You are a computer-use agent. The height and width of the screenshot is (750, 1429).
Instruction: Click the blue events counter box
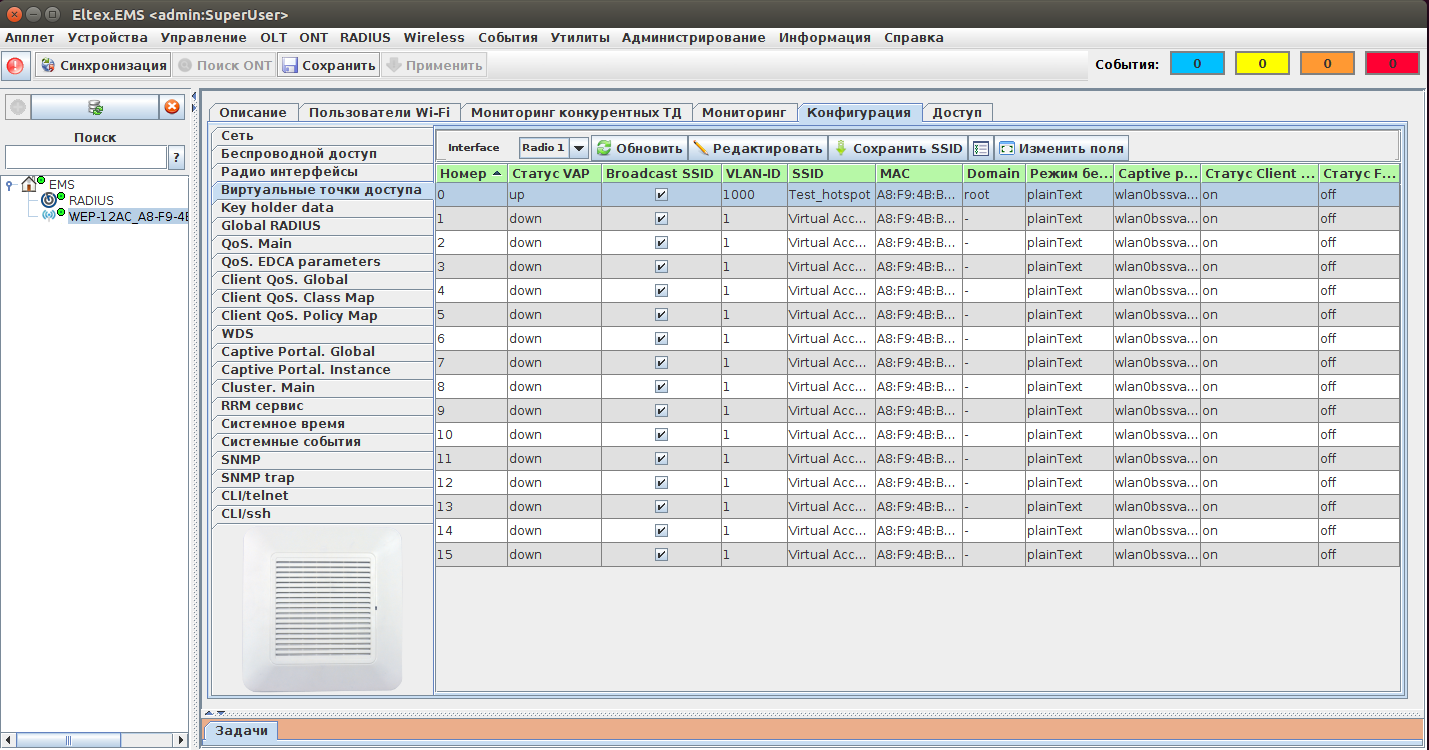coord(1198,64)
